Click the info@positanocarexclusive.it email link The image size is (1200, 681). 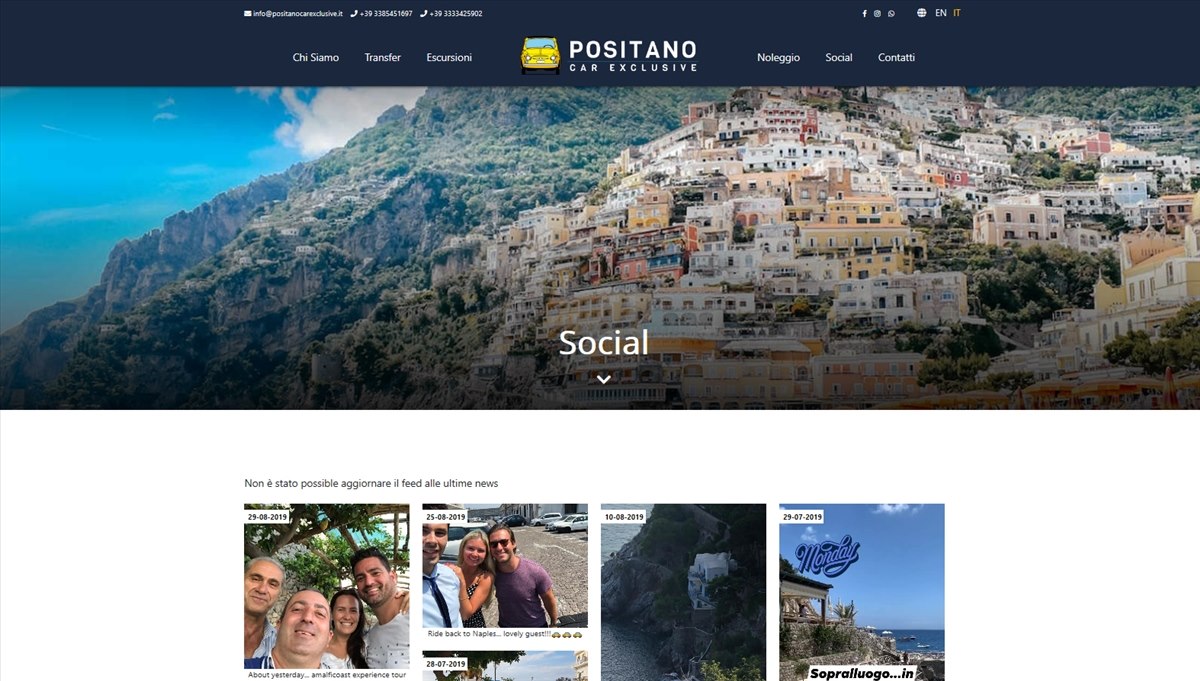298,14
